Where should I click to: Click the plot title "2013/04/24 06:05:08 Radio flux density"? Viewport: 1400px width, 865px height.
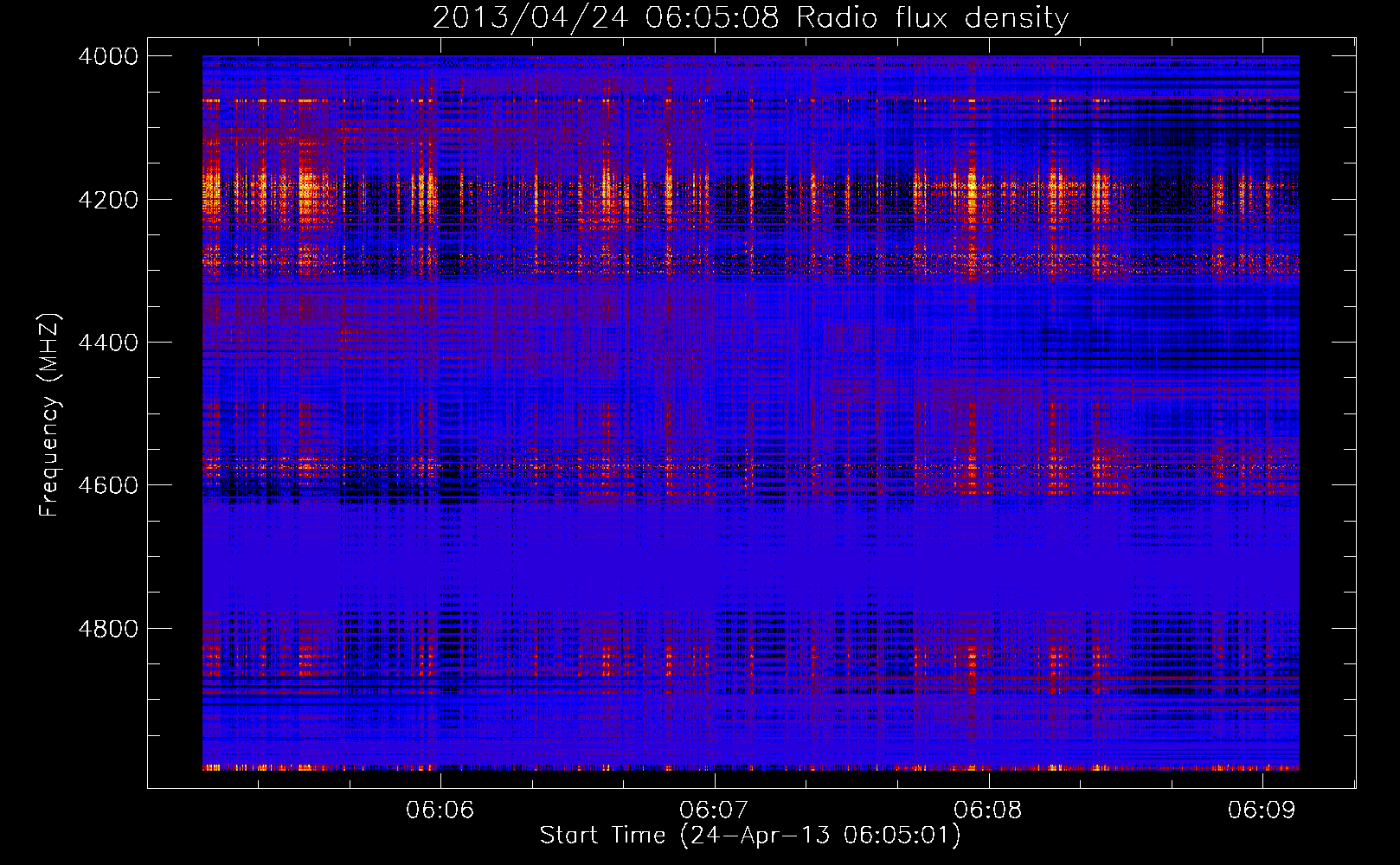(750, 18)
